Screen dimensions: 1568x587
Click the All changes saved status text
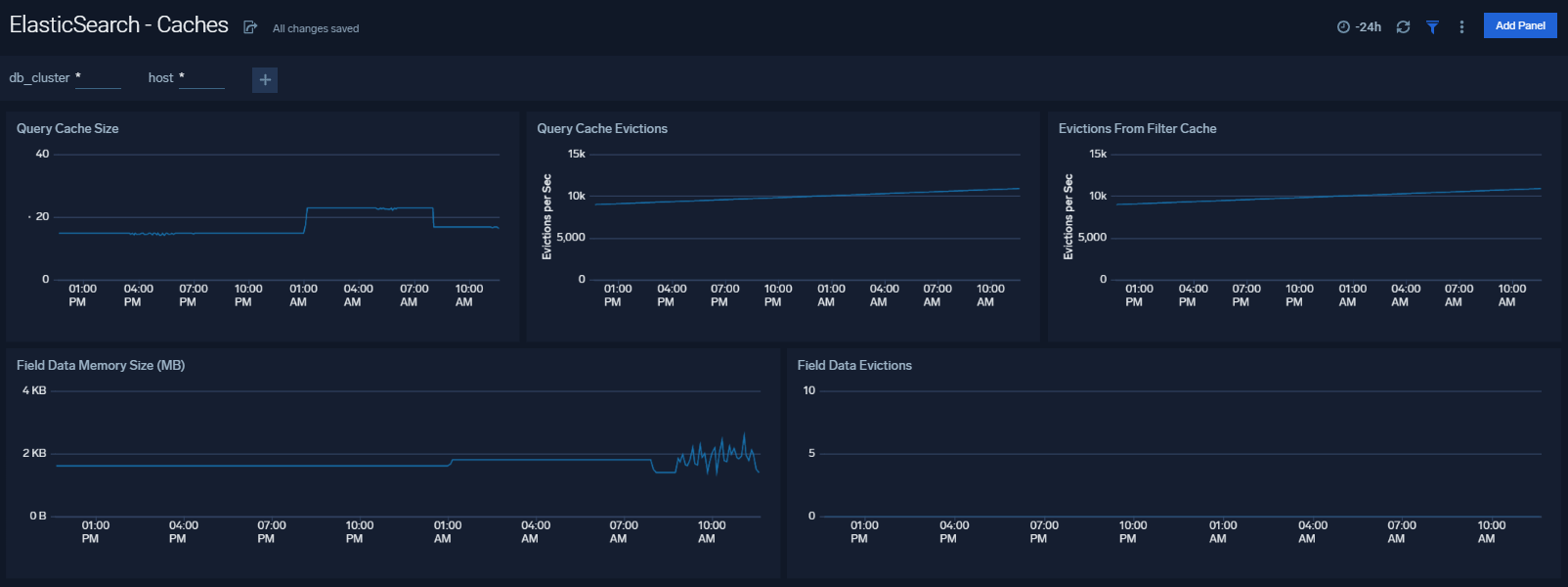315,28
